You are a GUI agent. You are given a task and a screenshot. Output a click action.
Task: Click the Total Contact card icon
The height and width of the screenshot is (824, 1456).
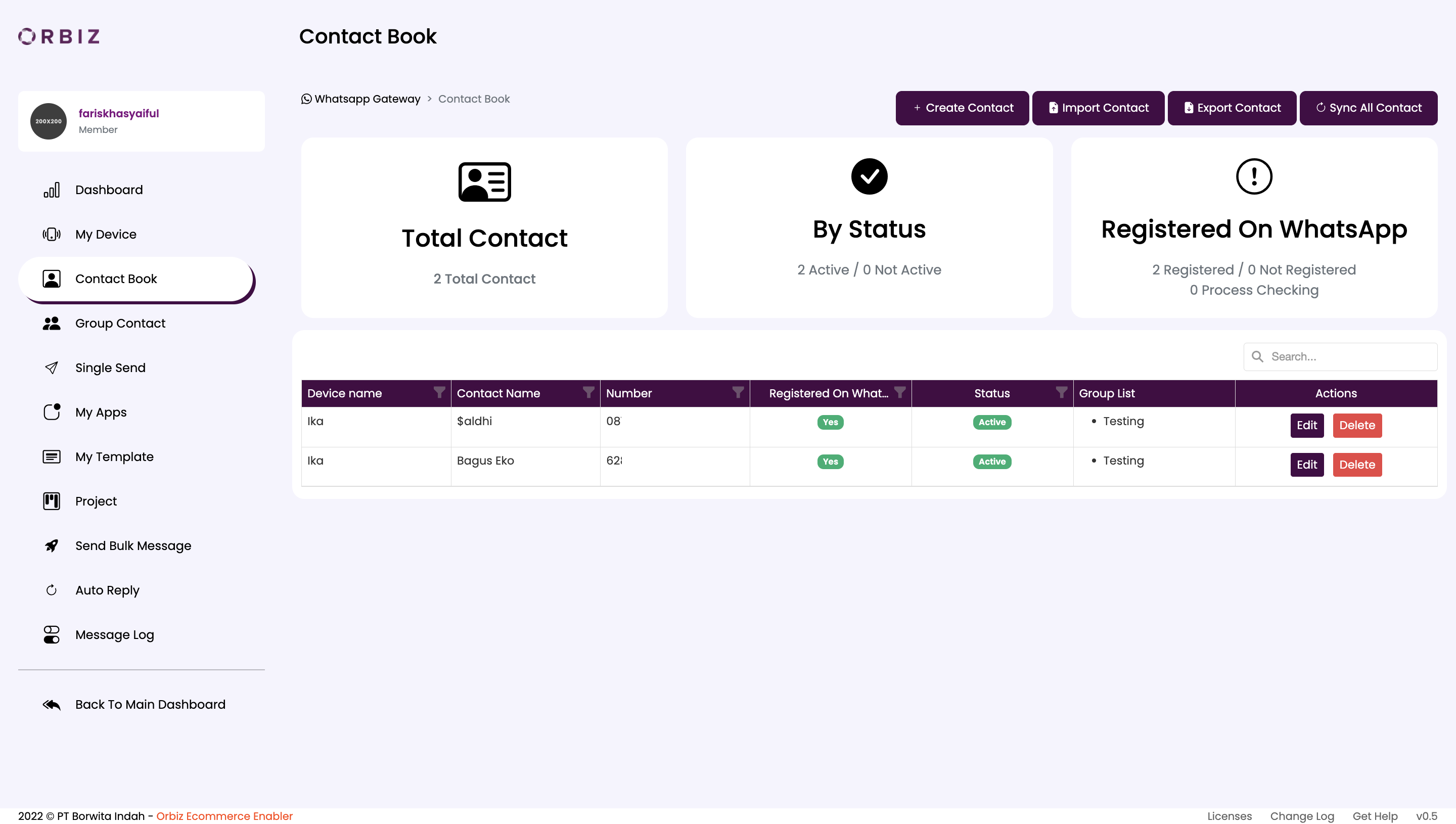pos(484,182)
